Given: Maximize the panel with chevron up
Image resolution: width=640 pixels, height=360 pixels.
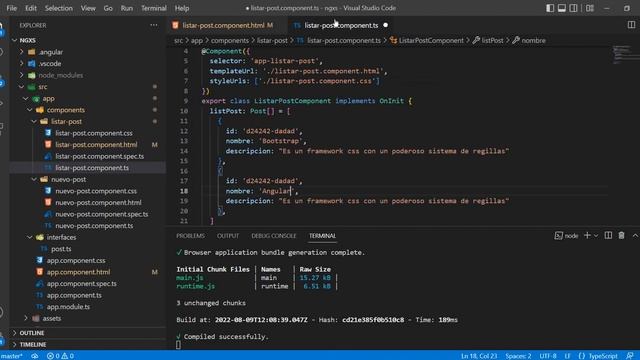Looking at the screenshot, I should (635, 236).
